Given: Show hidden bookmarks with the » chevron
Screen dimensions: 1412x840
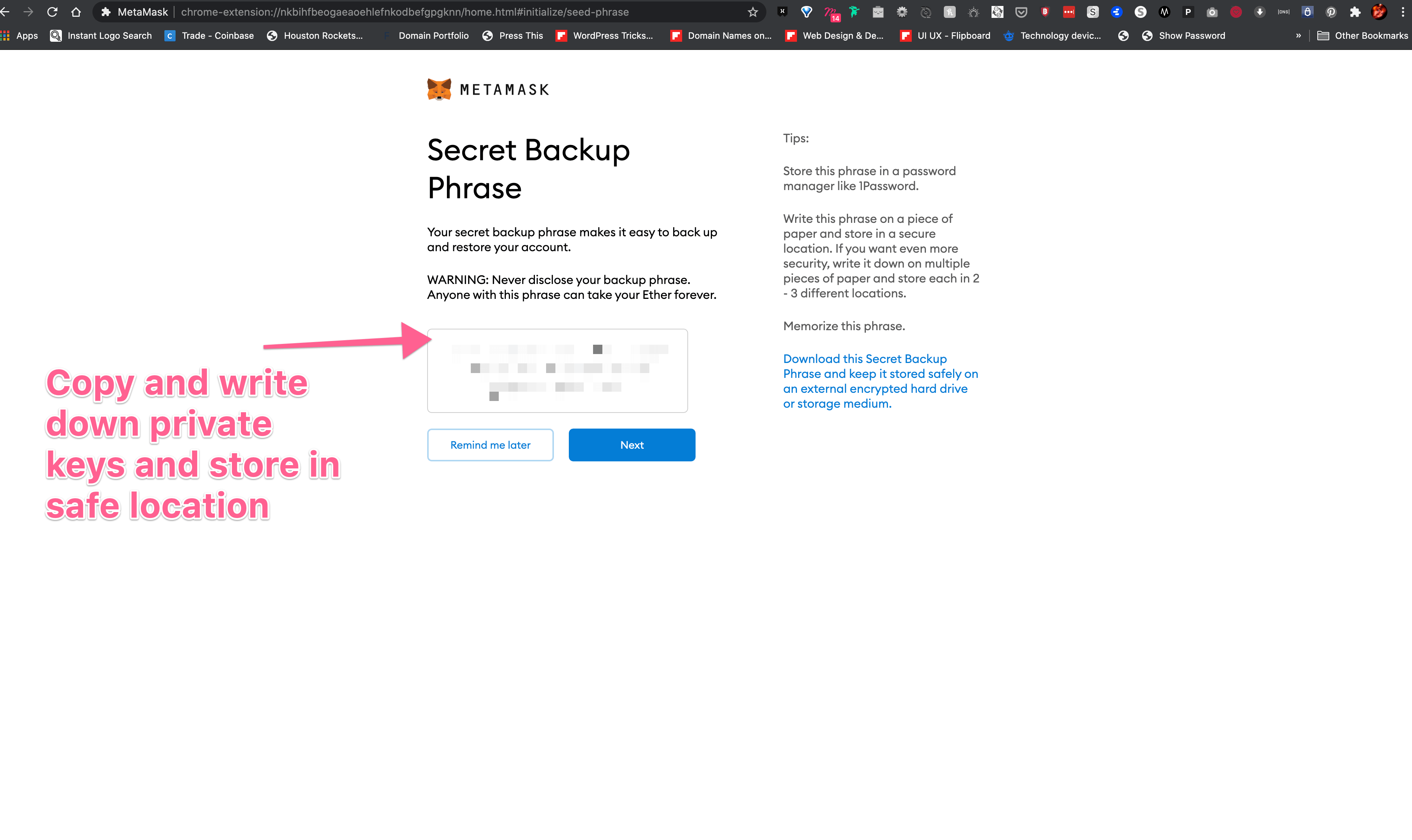Looking at the screenshot, I should 1298,36.
